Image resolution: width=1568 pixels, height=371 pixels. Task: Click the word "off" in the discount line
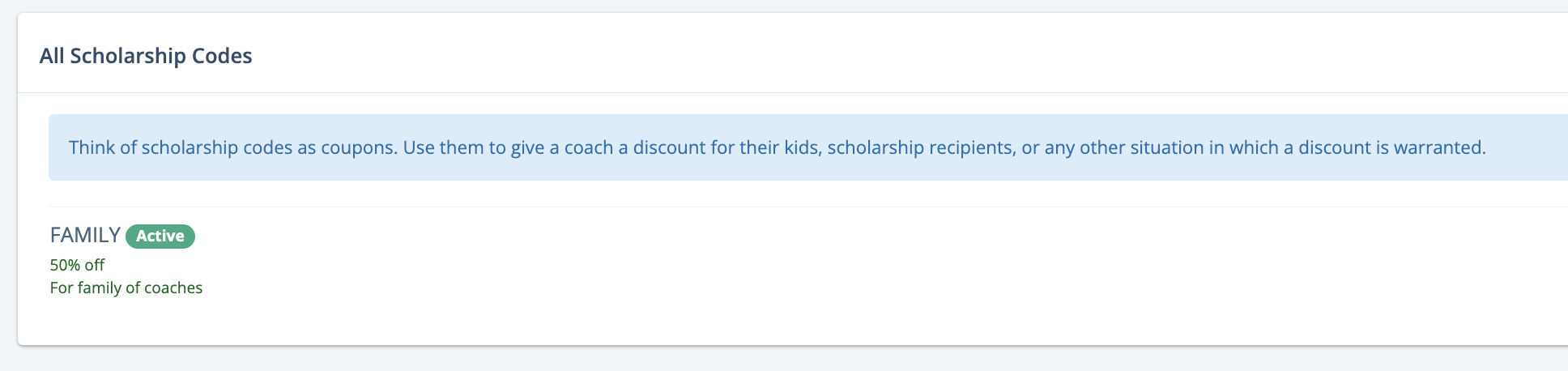95,265
